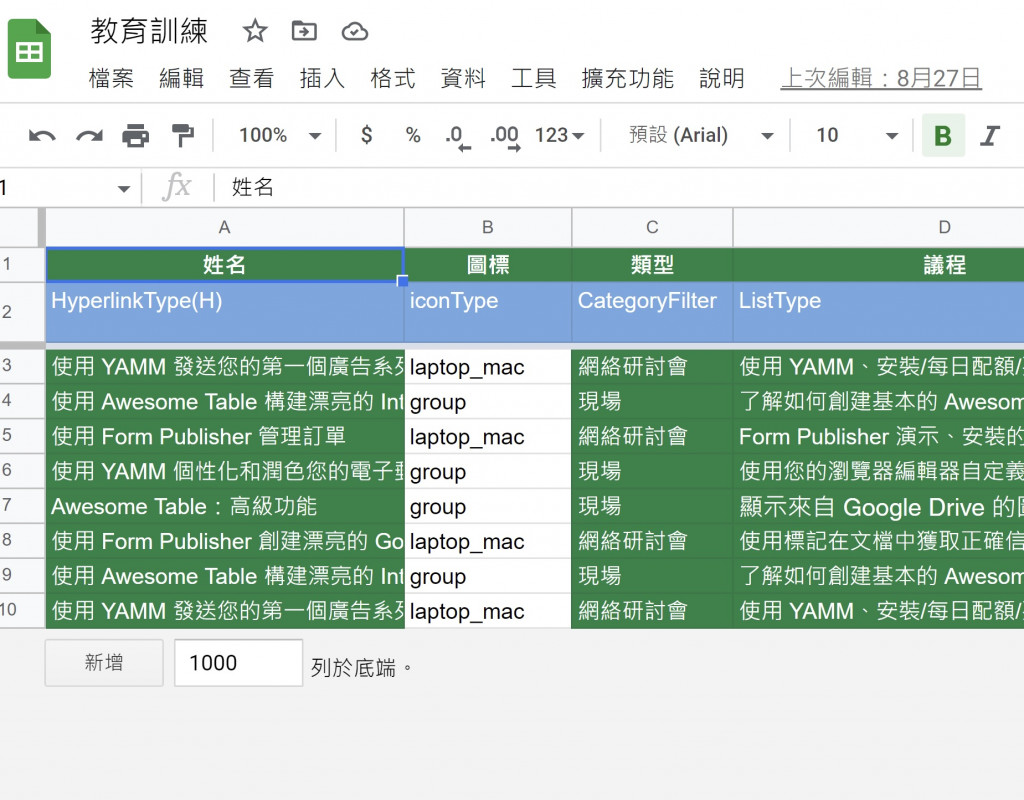This screenshot has width=1024, height=800.
Task: Click the redo arrow
Action: tap(89, 136)
